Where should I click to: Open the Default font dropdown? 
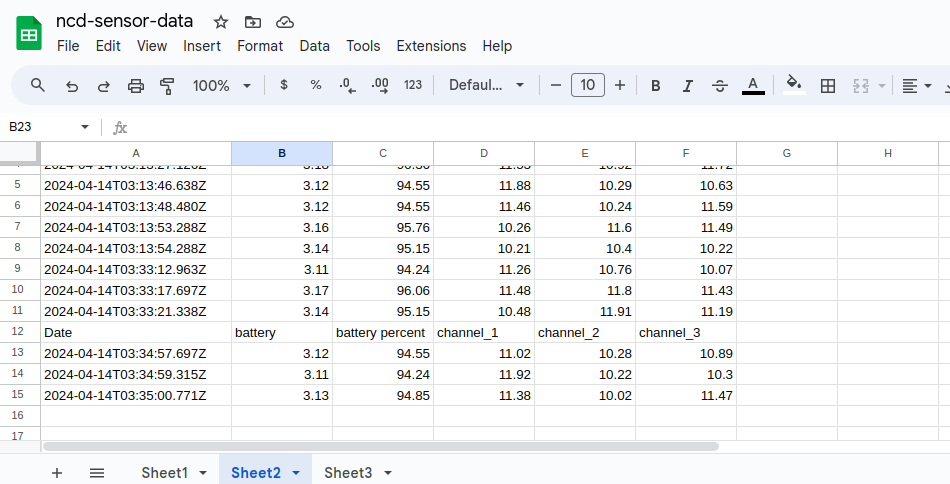[x=486, y=85]
